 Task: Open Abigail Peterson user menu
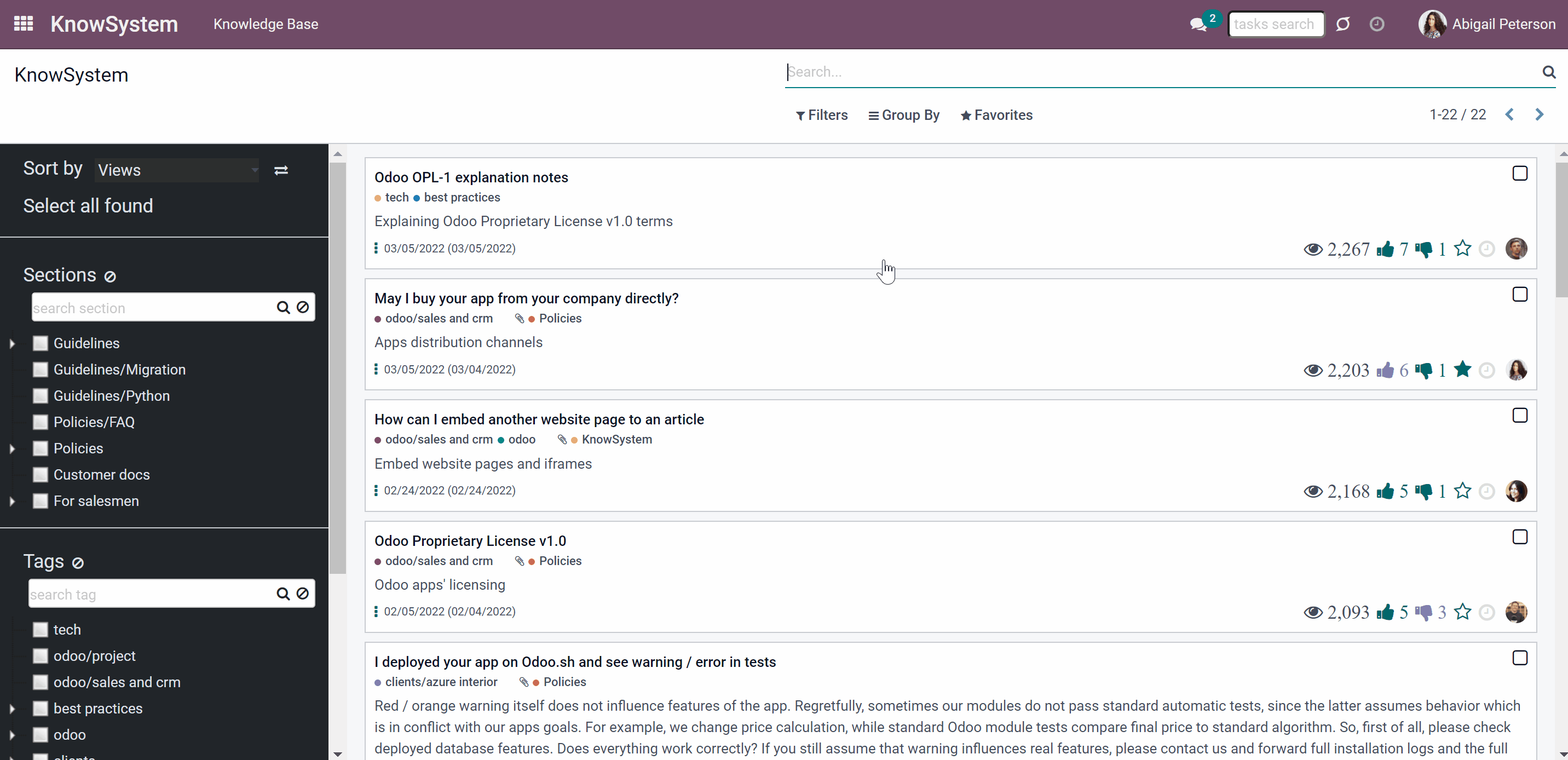[1487, 24]
